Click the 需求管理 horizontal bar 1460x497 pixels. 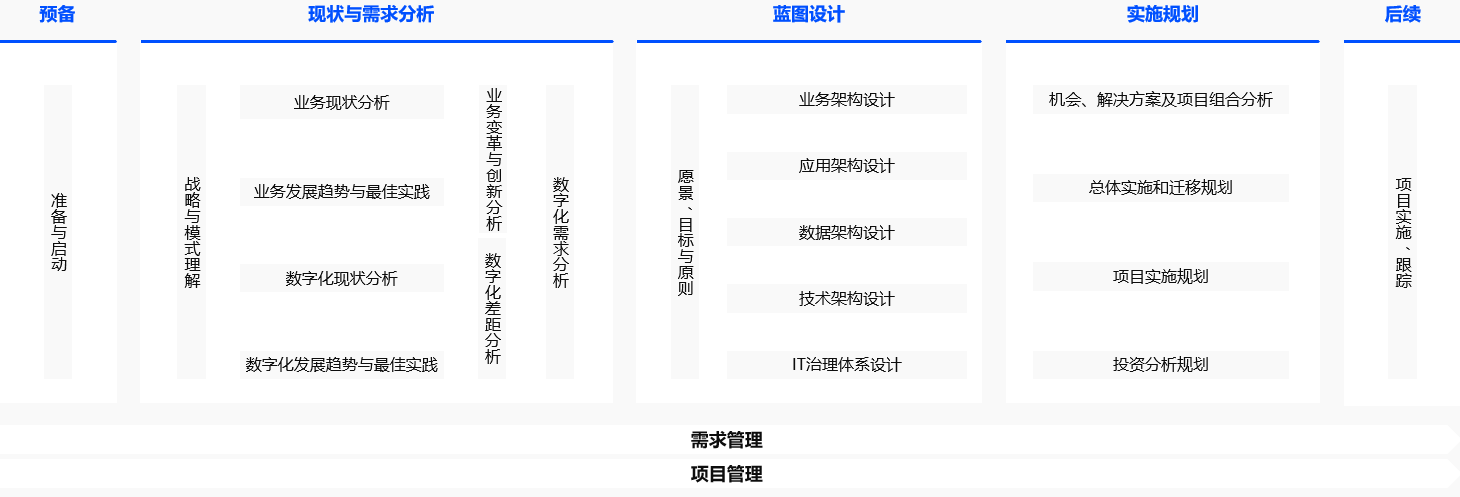pos(727,440)
